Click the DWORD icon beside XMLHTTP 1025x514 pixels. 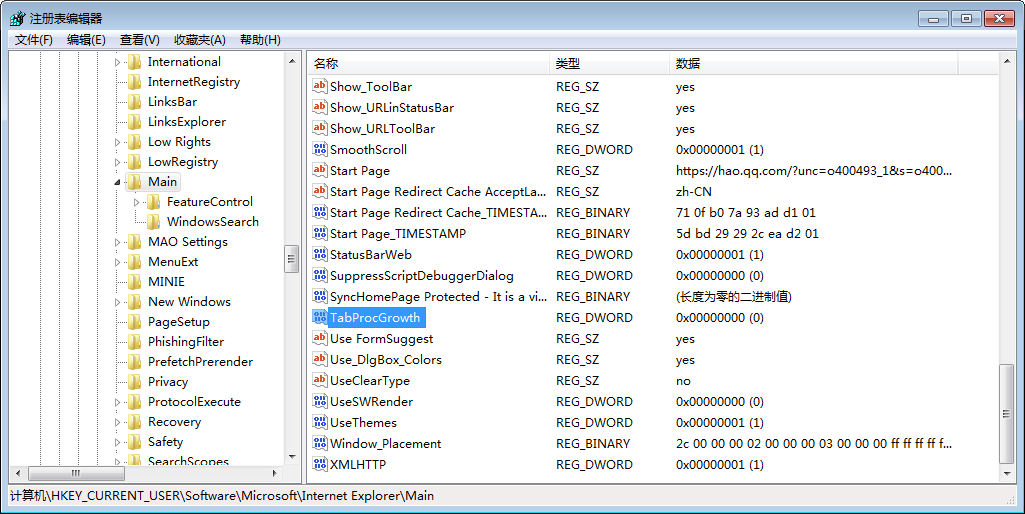click(x=320, y=464)
